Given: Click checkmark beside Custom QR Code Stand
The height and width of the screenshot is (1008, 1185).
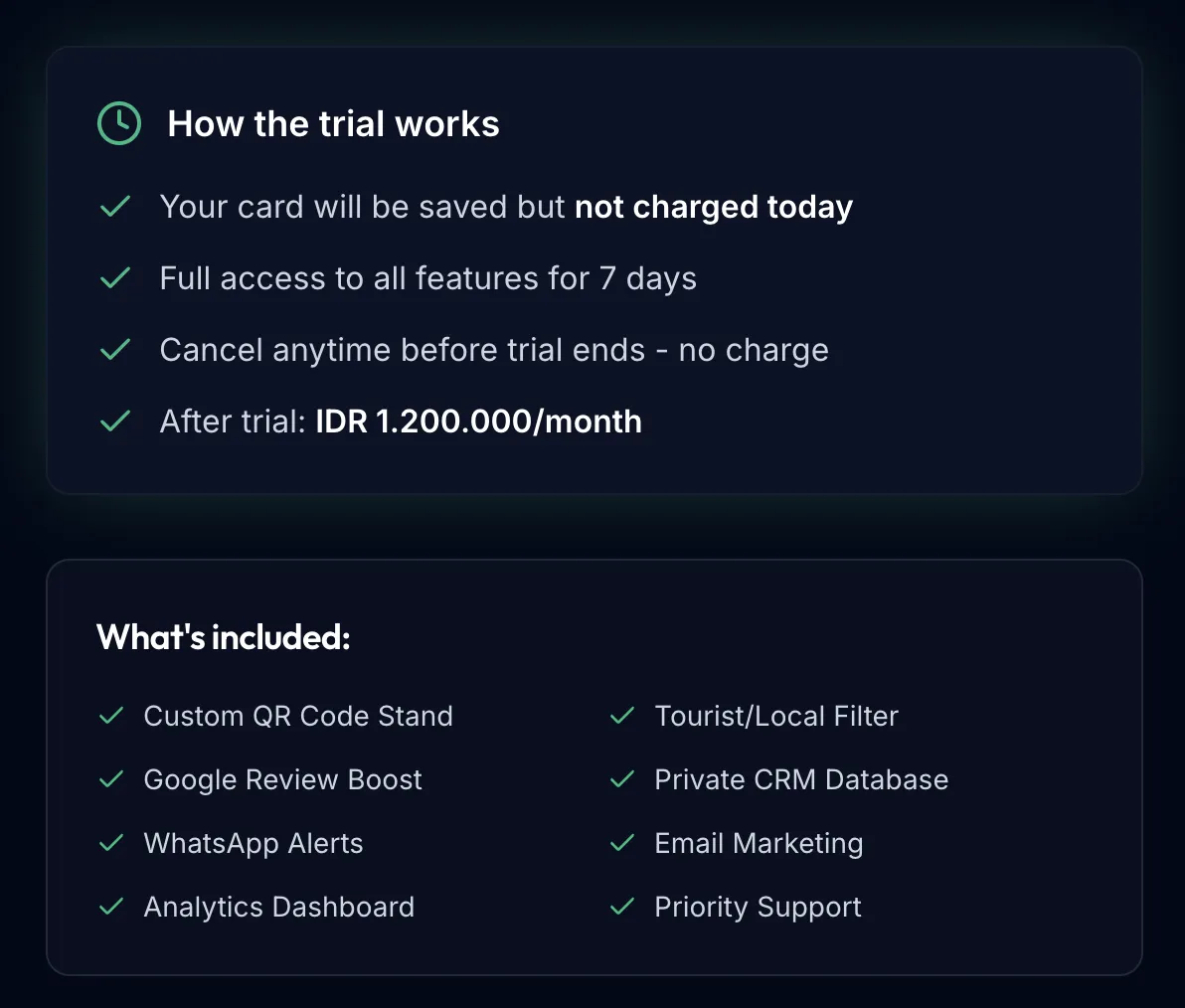Looking at the screenshot, I should [112, 716].
